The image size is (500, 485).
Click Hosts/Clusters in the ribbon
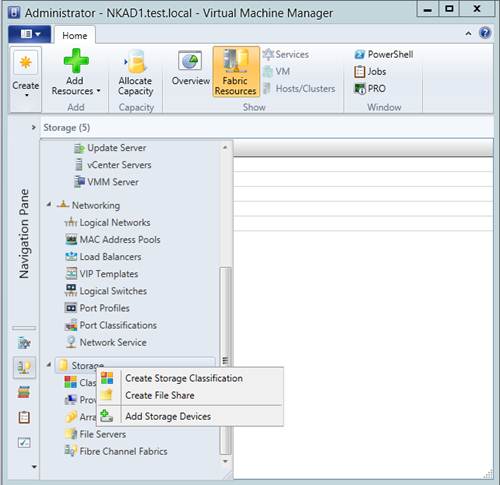pyautogui.click(x=299, y=88)
